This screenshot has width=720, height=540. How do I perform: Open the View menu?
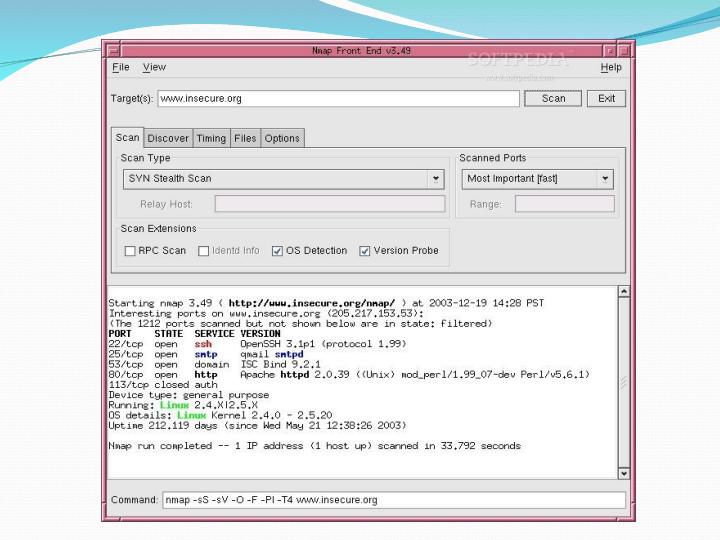click(154, 67)
